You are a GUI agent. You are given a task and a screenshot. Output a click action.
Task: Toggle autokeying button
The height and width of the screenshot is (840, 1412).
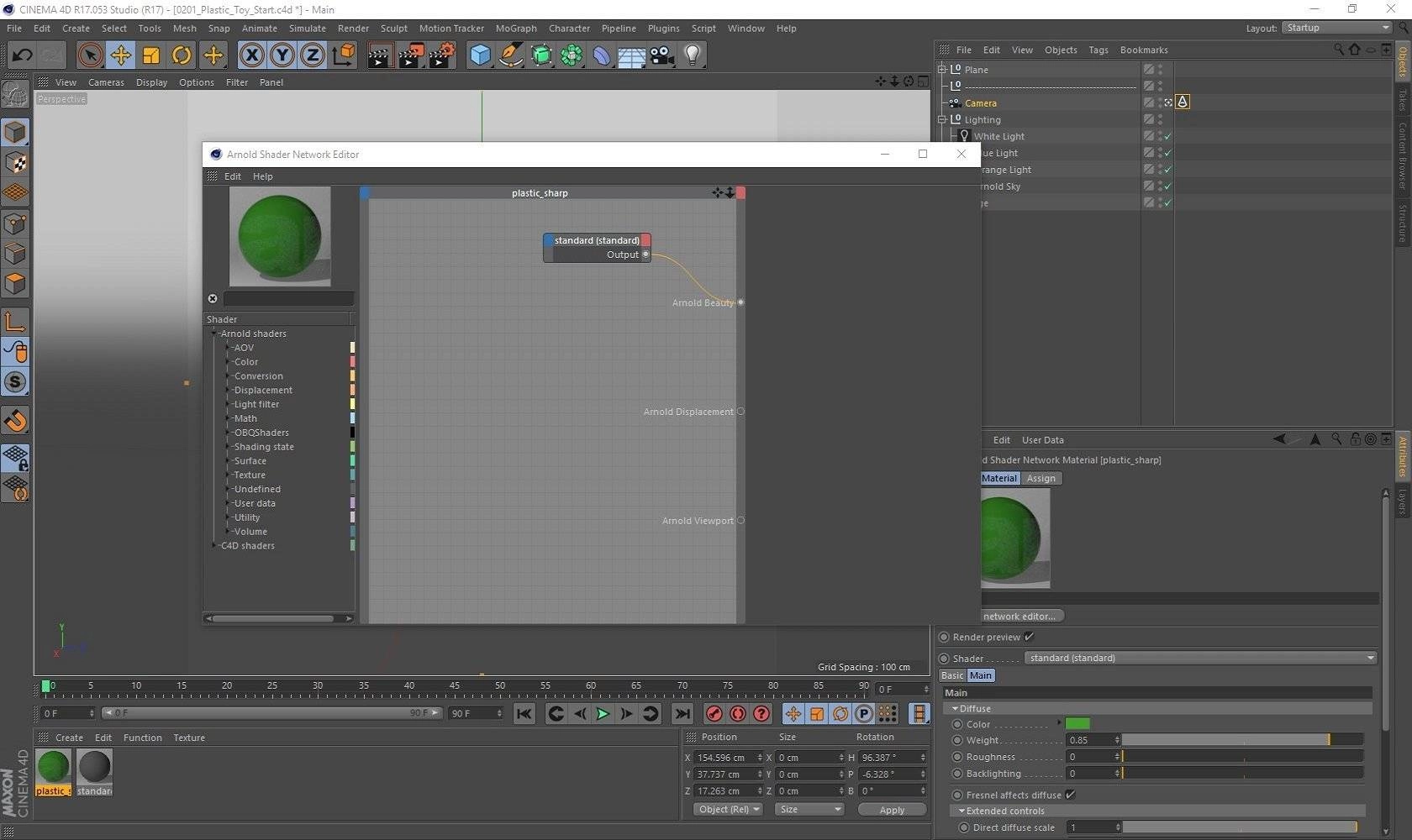coord(738,713)
